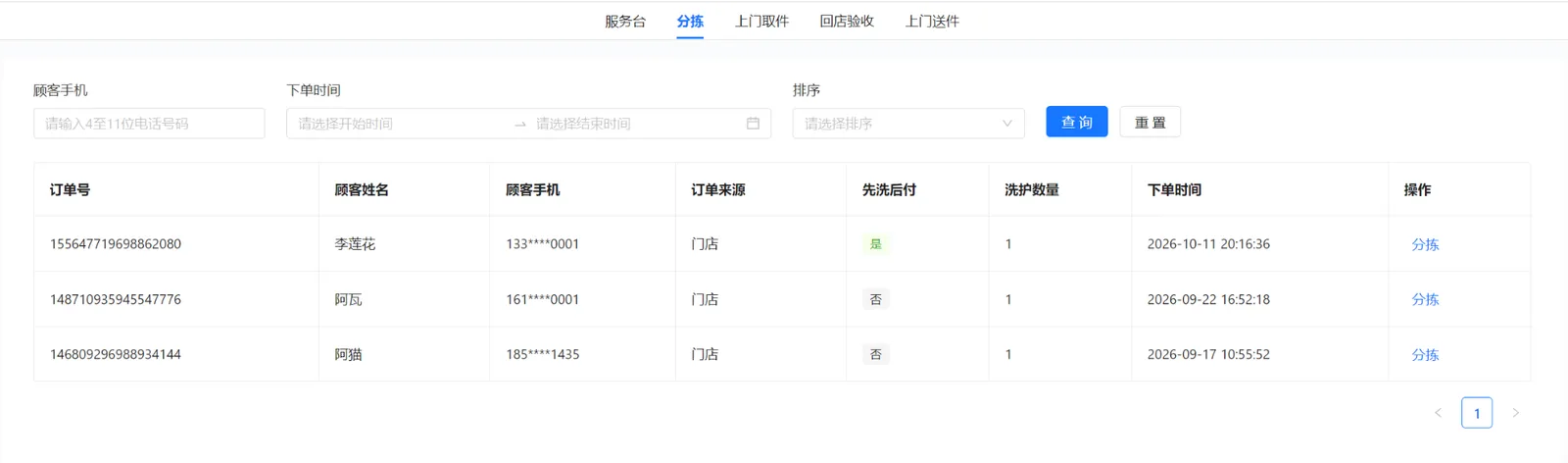Switch to 服务台 tab
Viewport: 1568px width, 463px height.
(x=625, y=22)
